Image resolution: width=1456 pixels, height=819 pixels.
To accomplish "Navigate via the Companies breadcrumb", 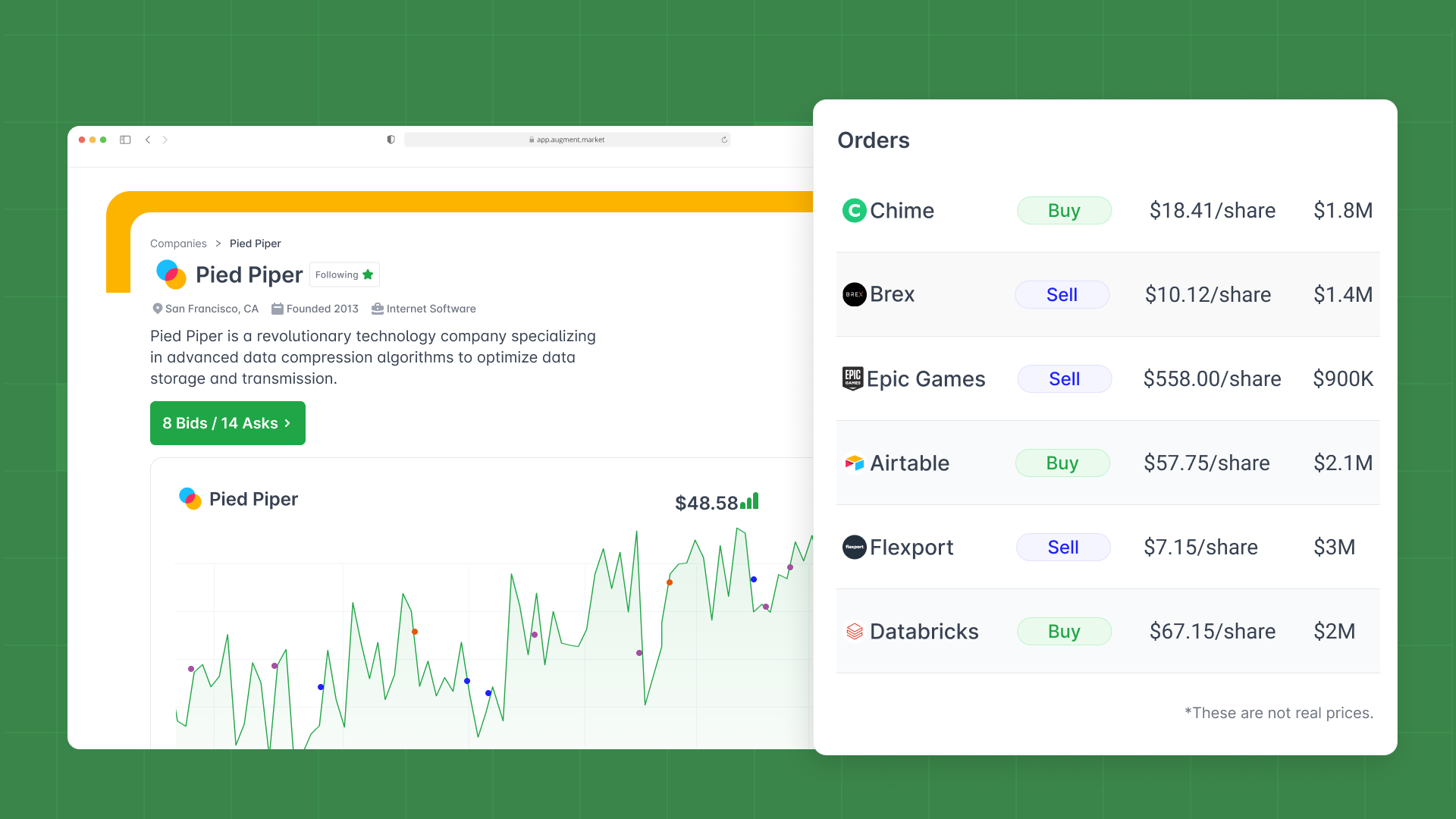I will (x=178, y=243).
